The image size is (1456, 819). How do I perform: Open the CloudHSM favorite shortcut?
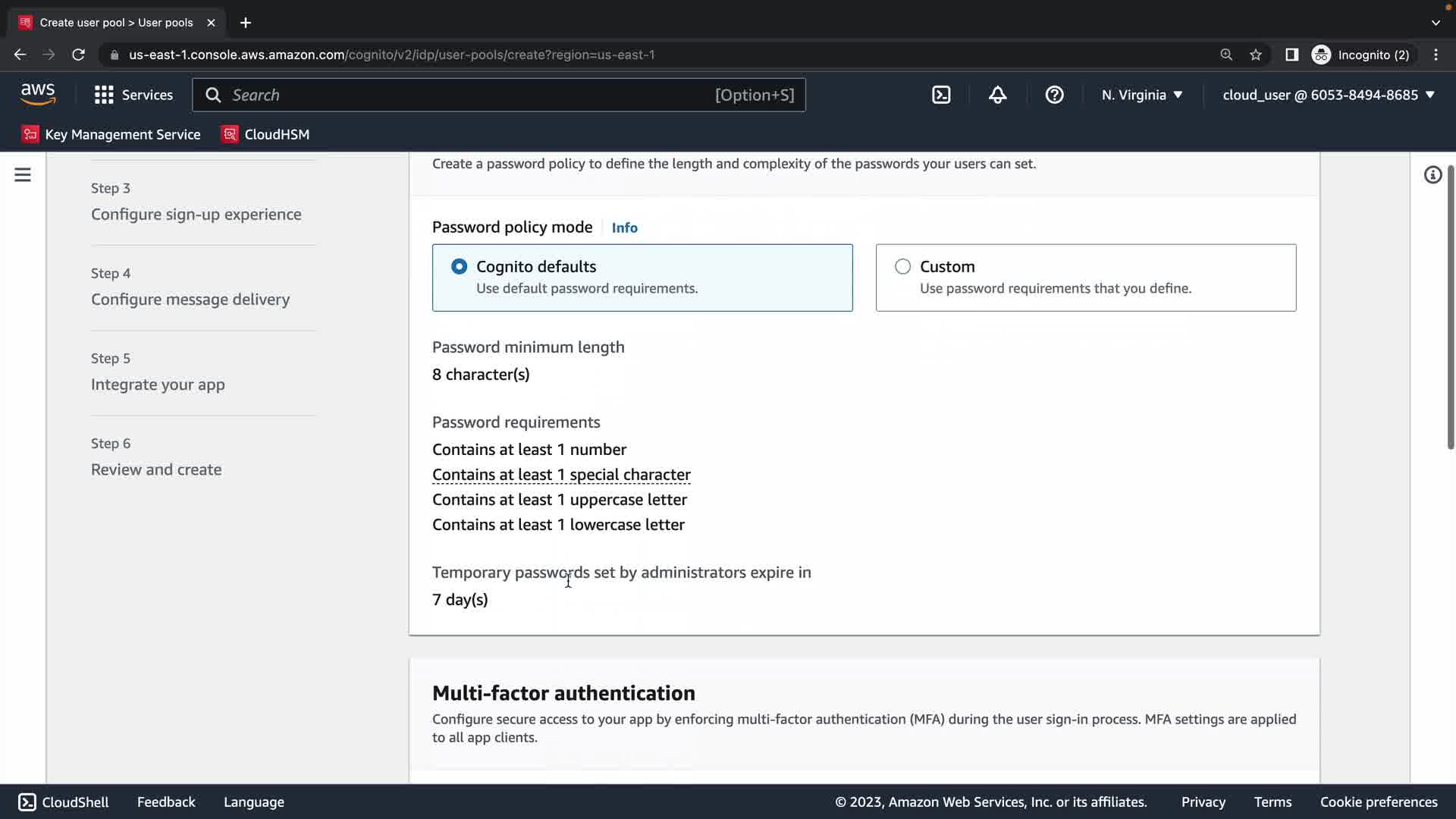tap(265, 134)
